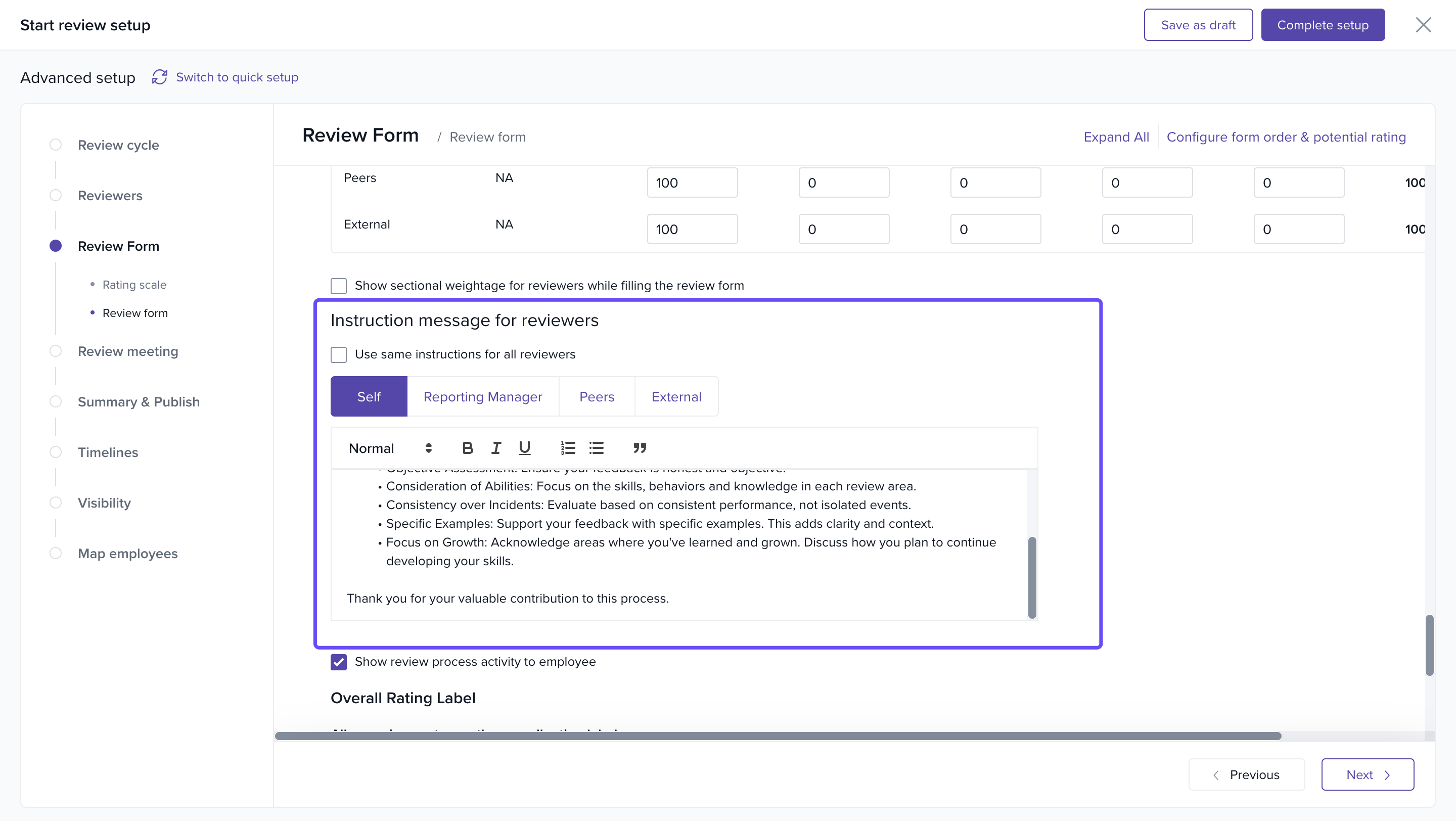Enable Show sectional weightage checkbox

pyautogui.click(x=339, y=286)
